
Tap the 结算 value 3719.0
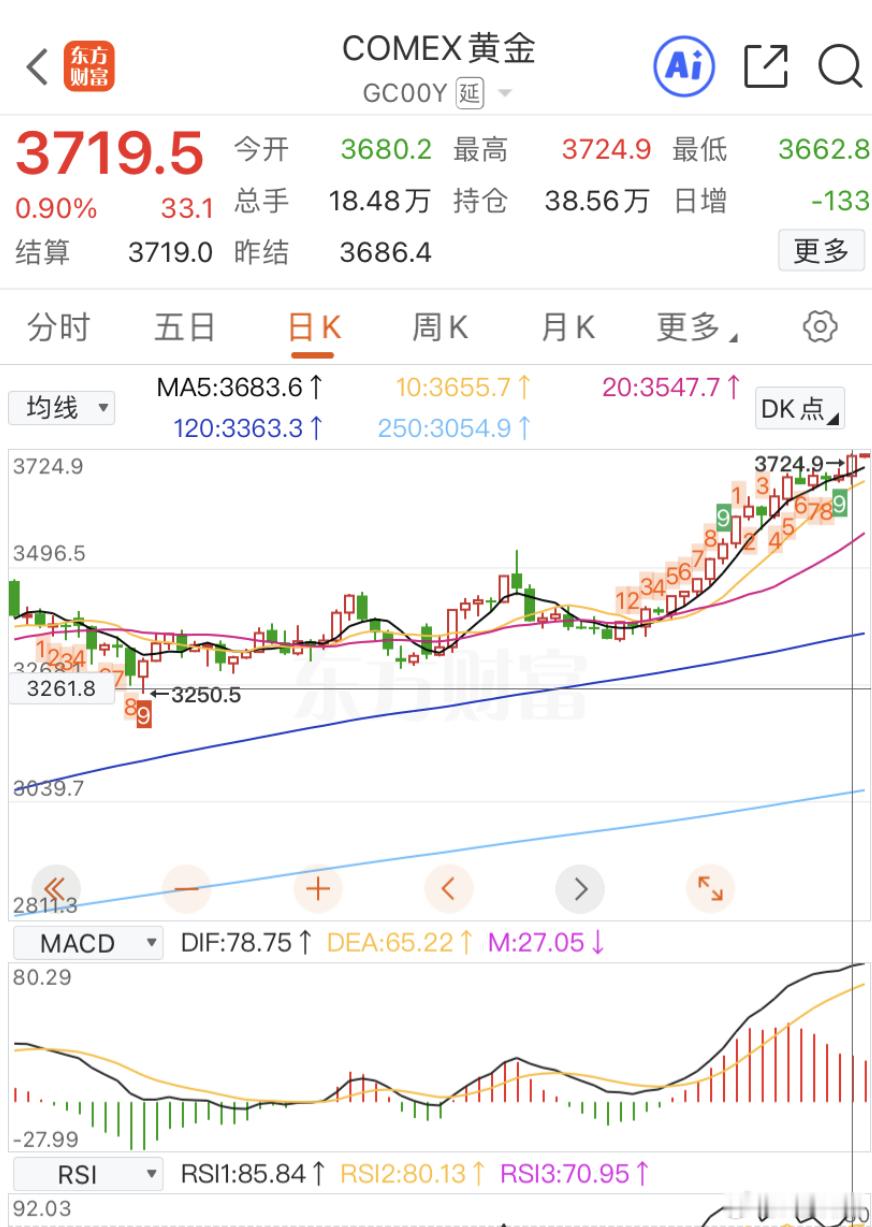pyautogui.click(x=170, y=252)
